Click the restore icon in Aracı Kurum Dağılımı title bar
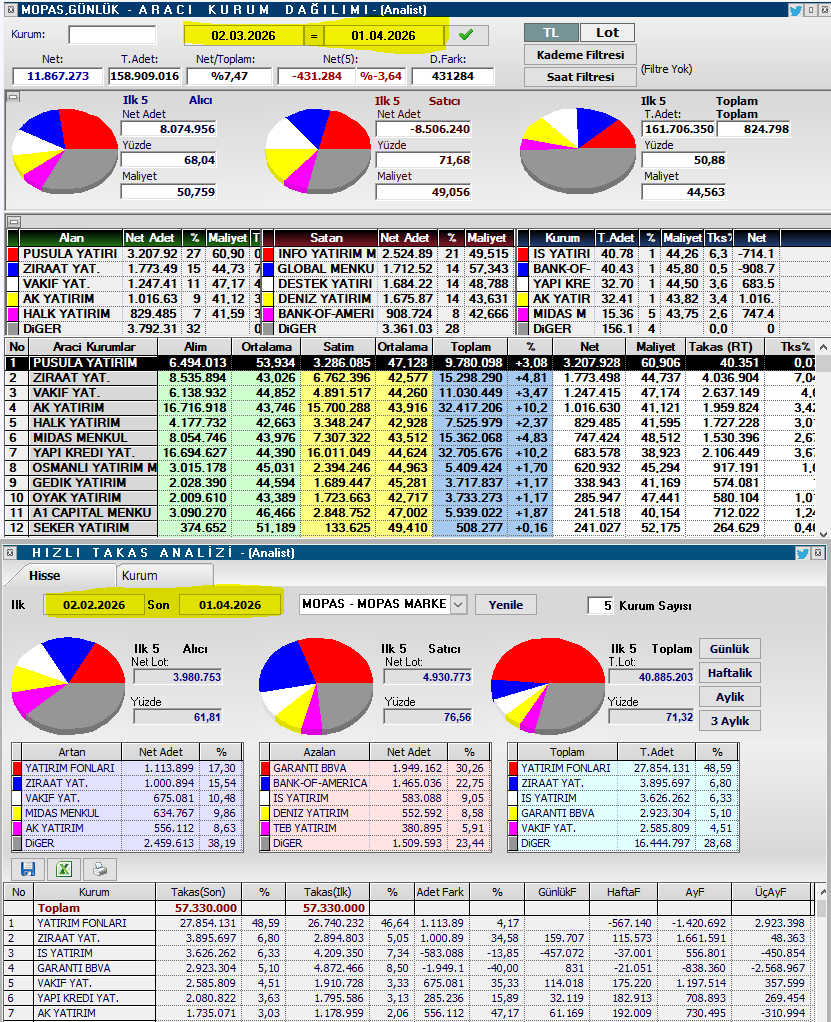The width and height of the screenshot is (831, 1022). 811,10
